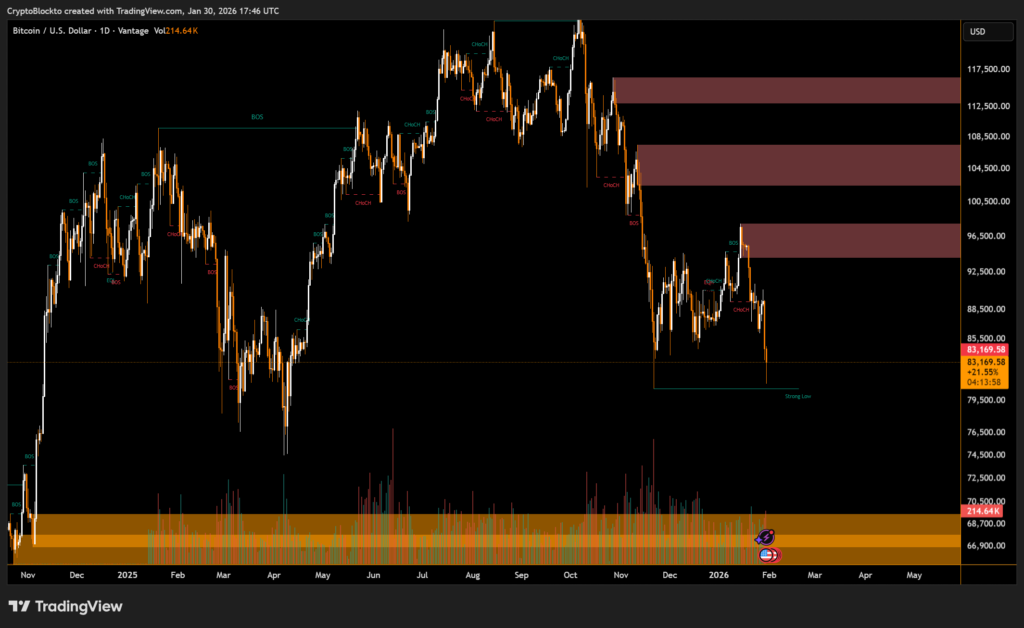This screenshot has height=628, width=1024.
Task: Click the 2026 label on the time axis
Action: (x=719, y=576)
